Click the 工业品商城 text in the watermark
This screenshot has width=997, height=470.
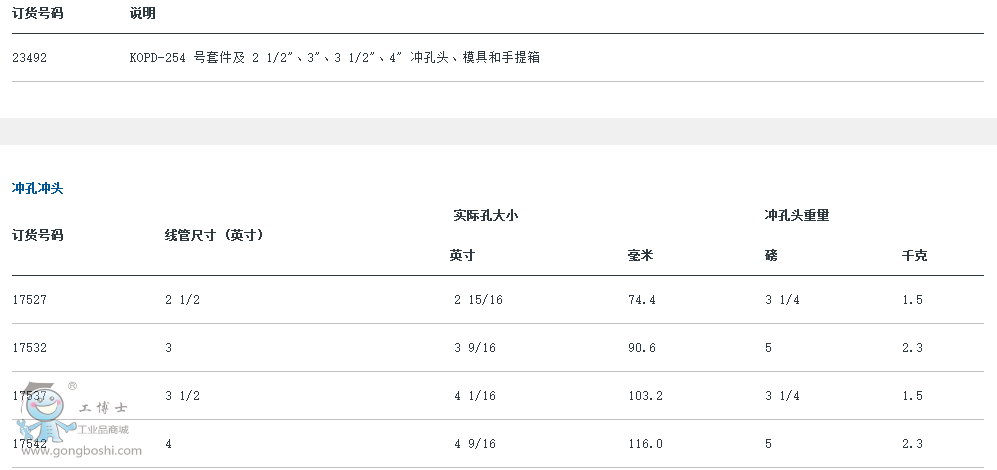[x=104, y=430]
